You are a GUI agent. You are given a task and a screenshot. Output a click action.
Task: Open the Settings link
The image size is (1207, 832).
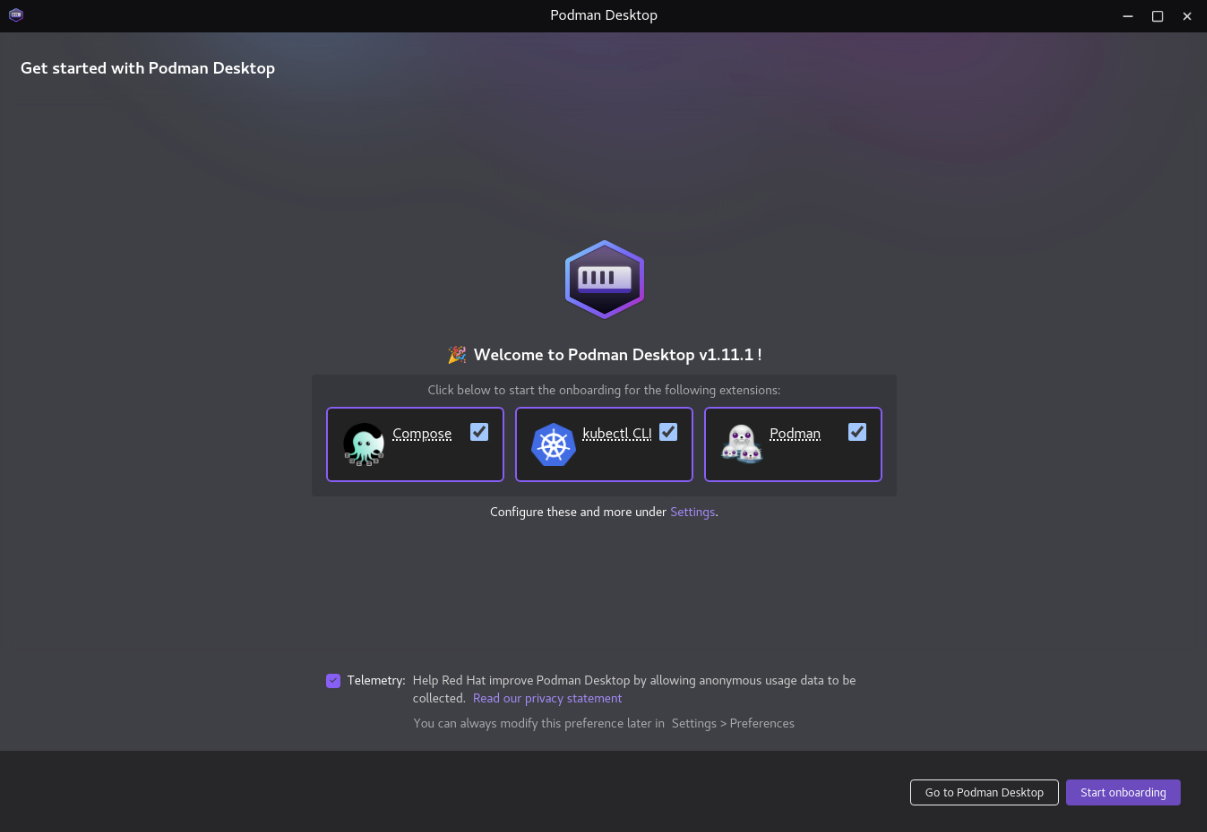(x=693, y=512)
